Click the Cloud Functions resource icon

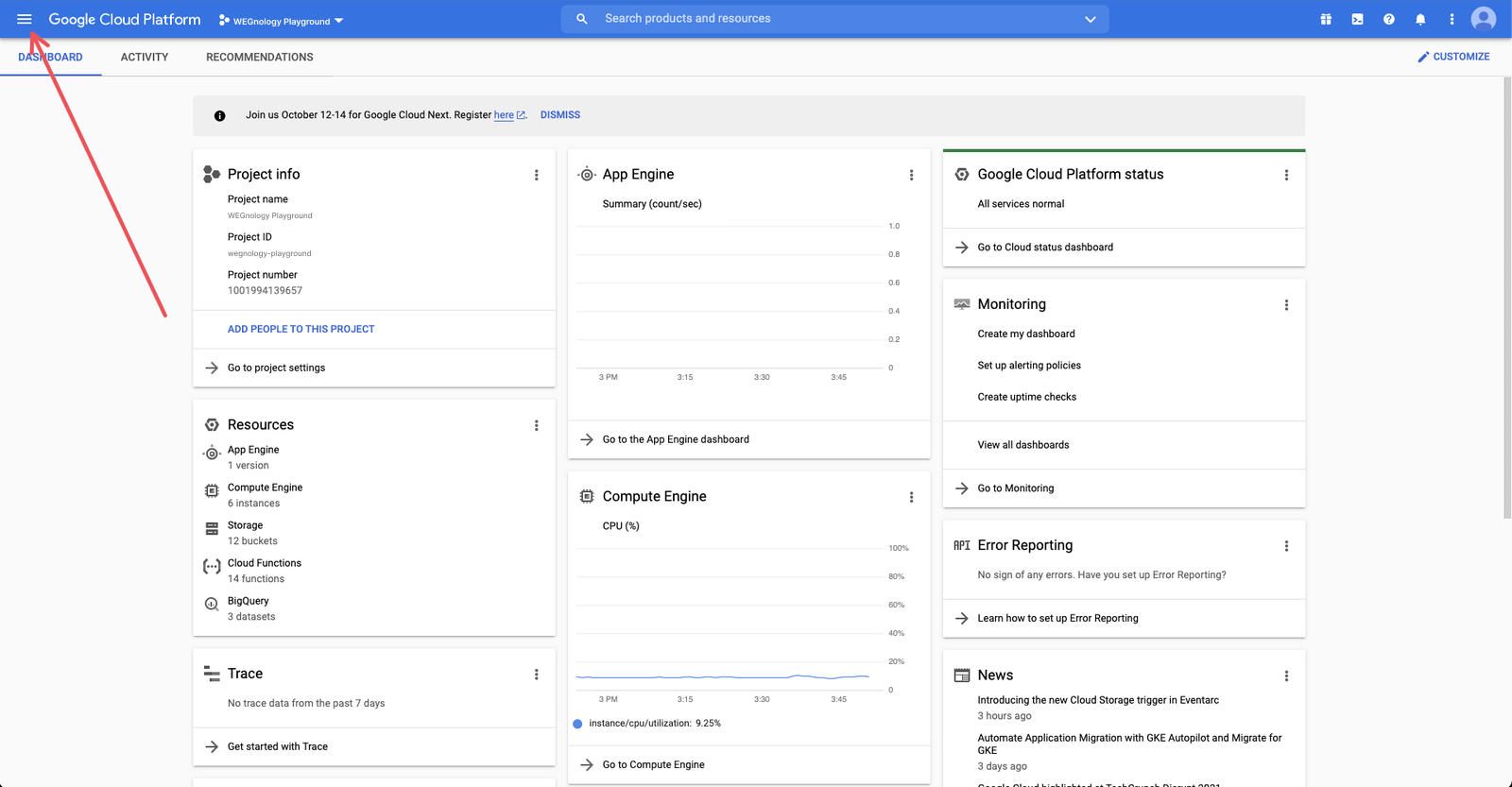click(x=212, y=567)
